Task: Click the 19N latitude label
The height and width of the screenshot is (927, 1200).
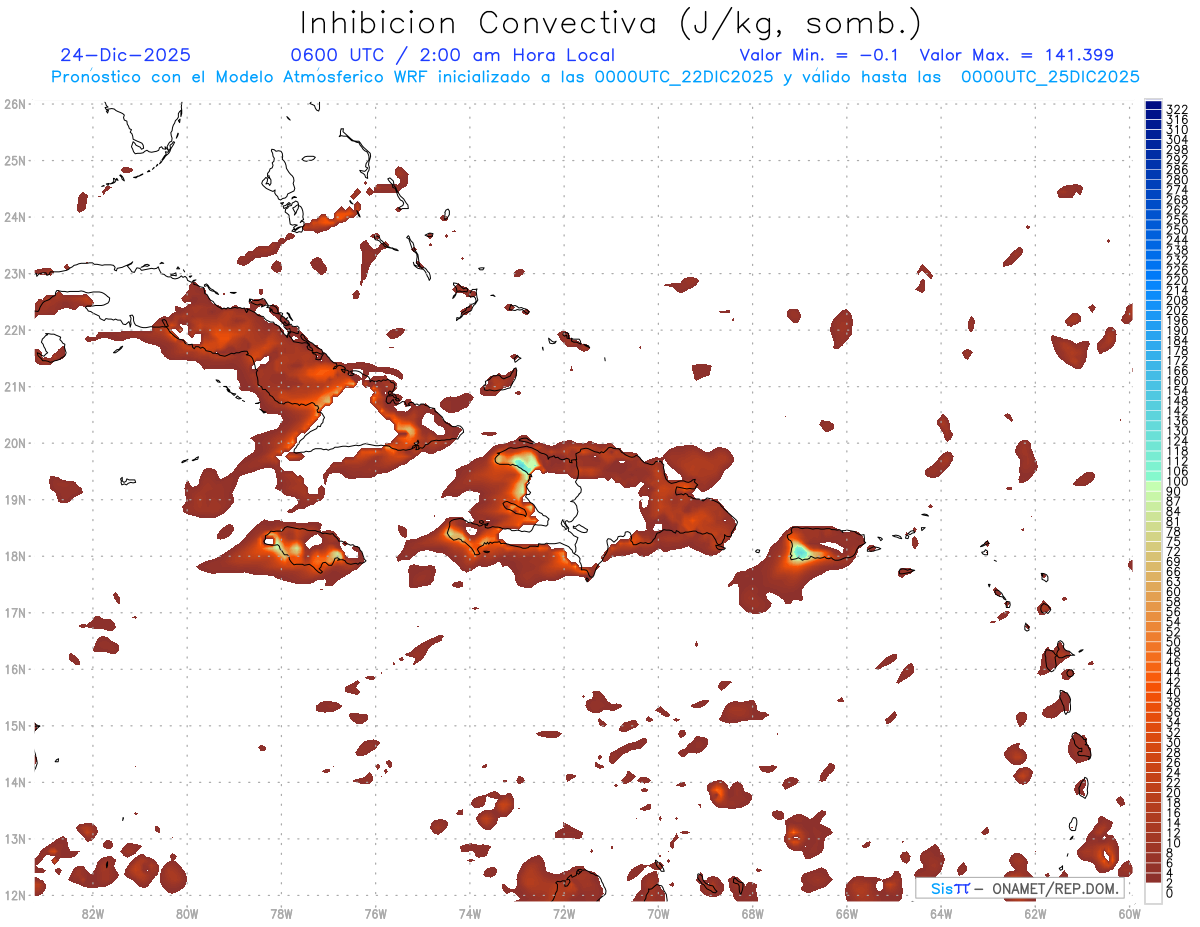Action: (x=14, y=499)
